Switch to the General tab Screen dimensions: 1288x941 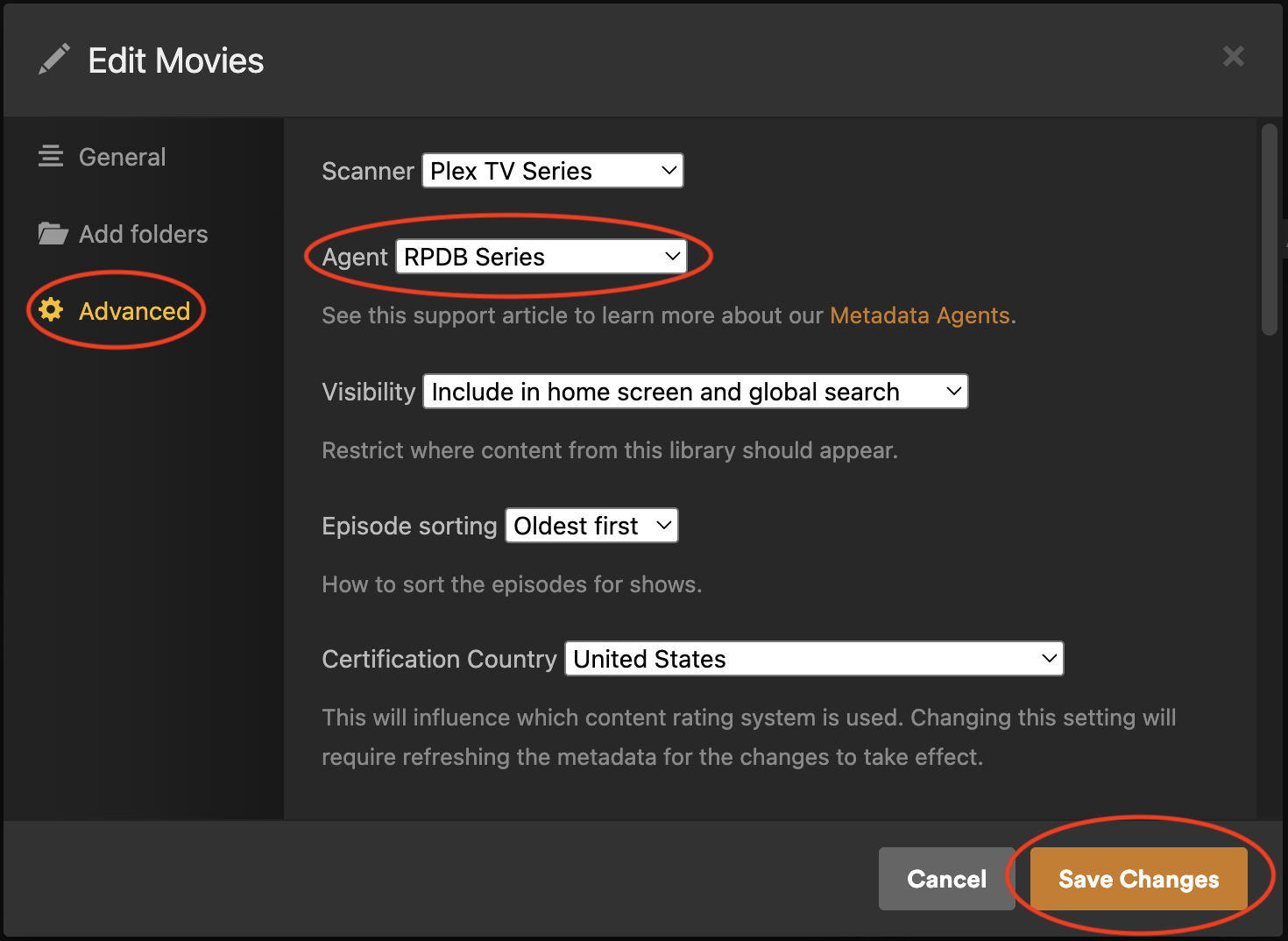(x=122, y=157)
